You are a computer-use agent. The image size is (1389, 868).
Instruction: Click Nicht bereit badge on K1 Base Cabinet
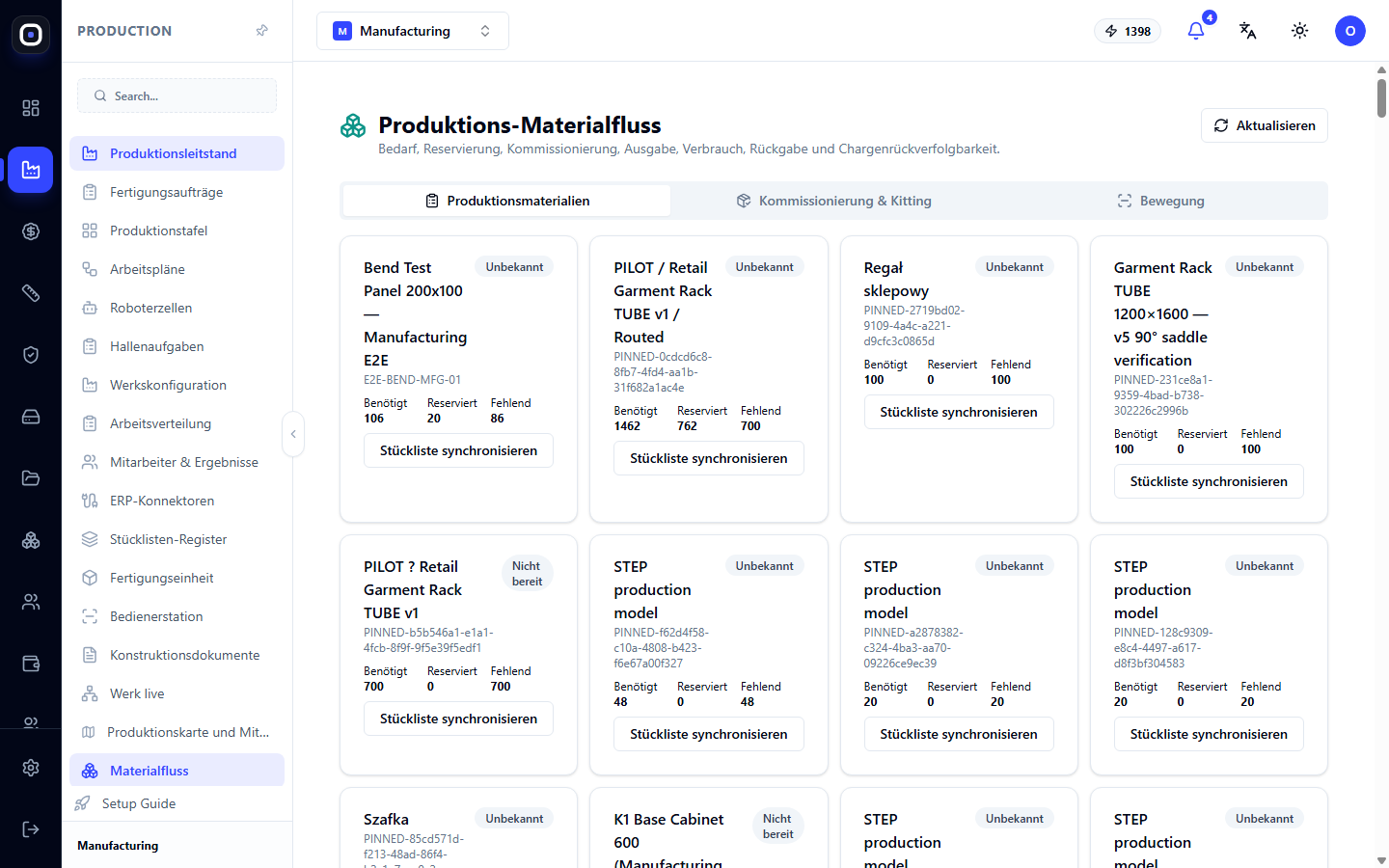[x=777, y=826]
